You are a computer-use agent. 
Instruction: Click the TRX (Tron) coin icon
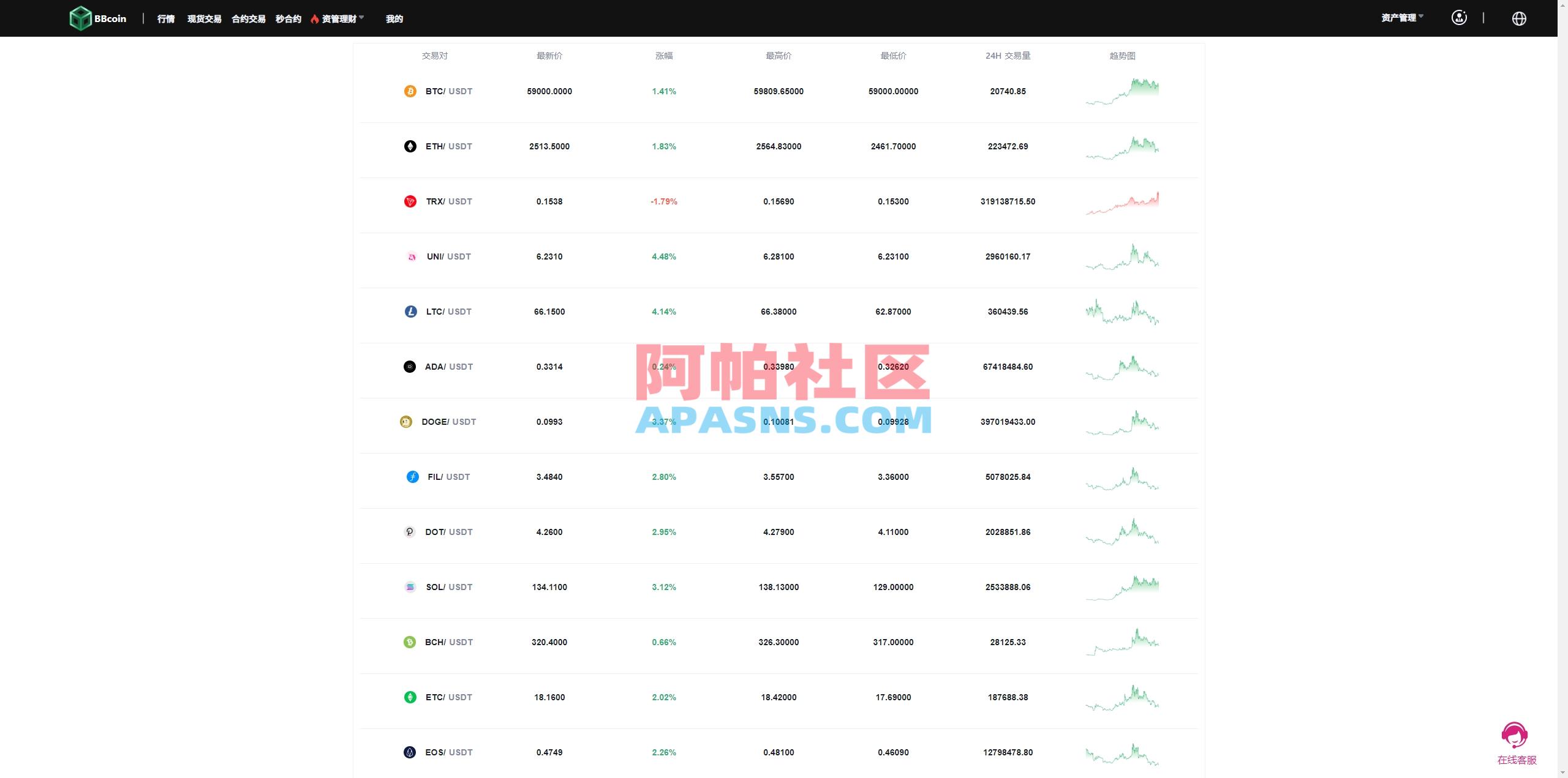click(410, 201)
